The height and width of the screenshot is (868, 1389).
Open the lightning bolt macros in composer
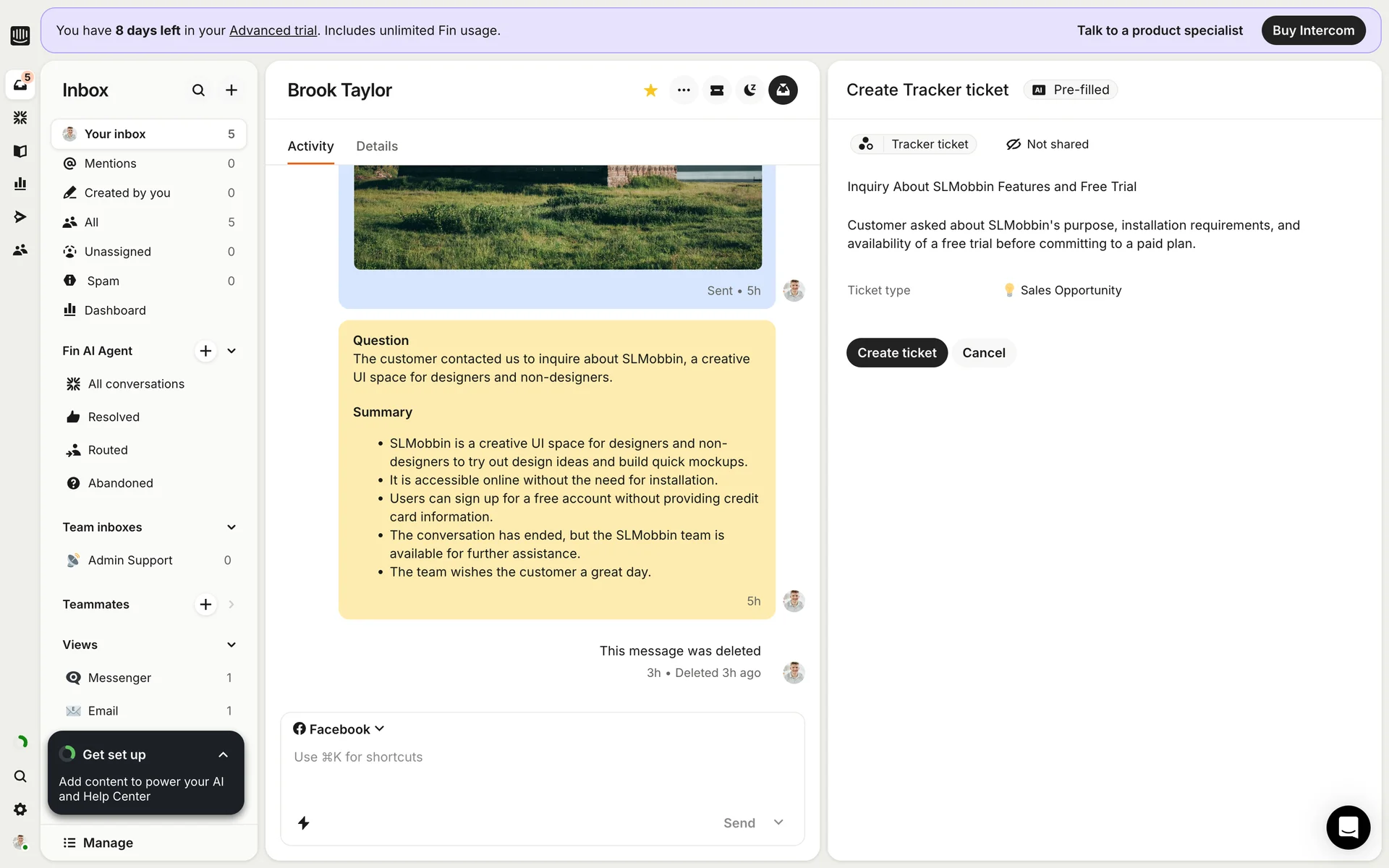(x=304, y=823)
